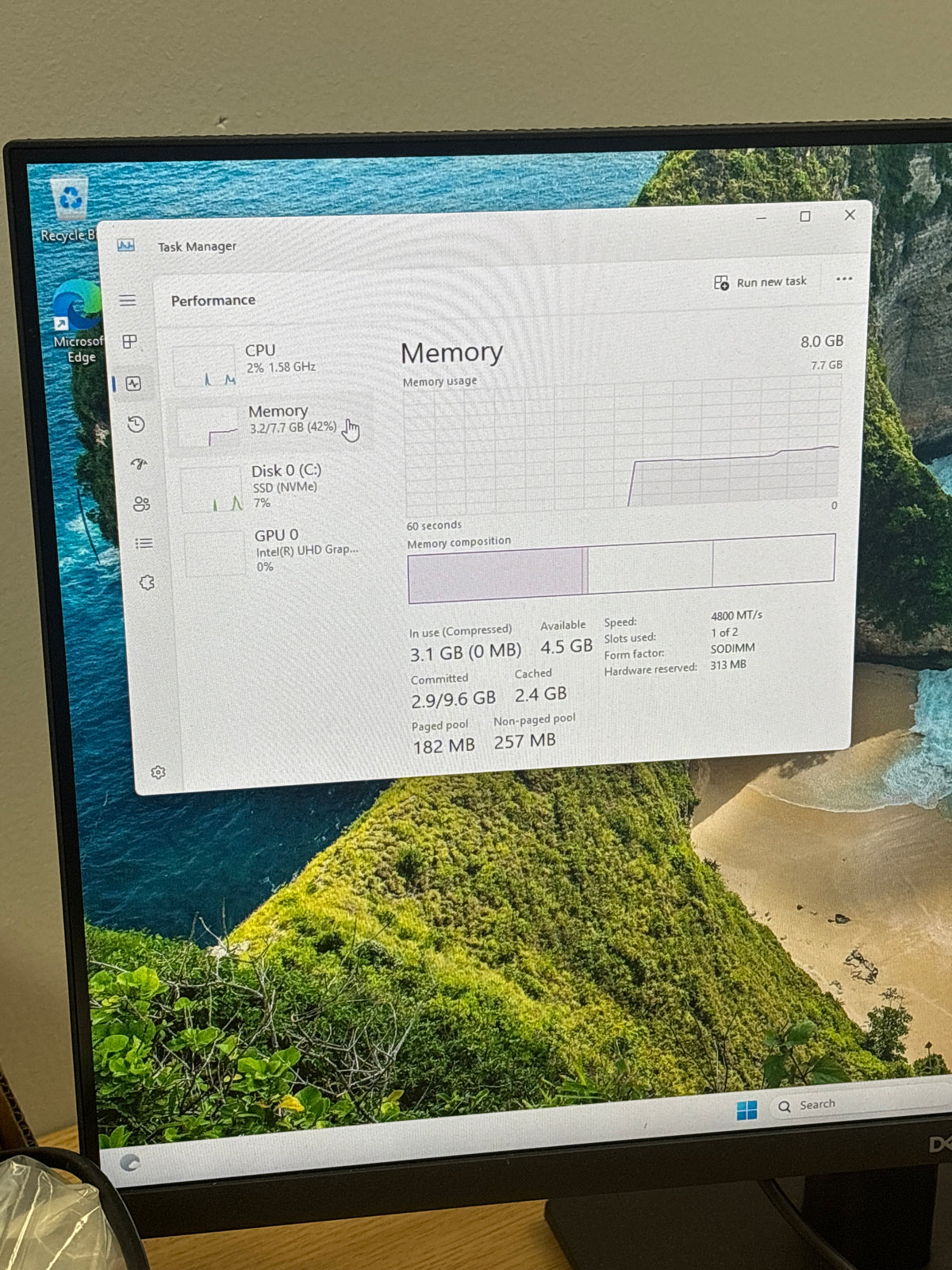Click the Available value 4.5 GB

pyautogui.click(x=566, y=647)
